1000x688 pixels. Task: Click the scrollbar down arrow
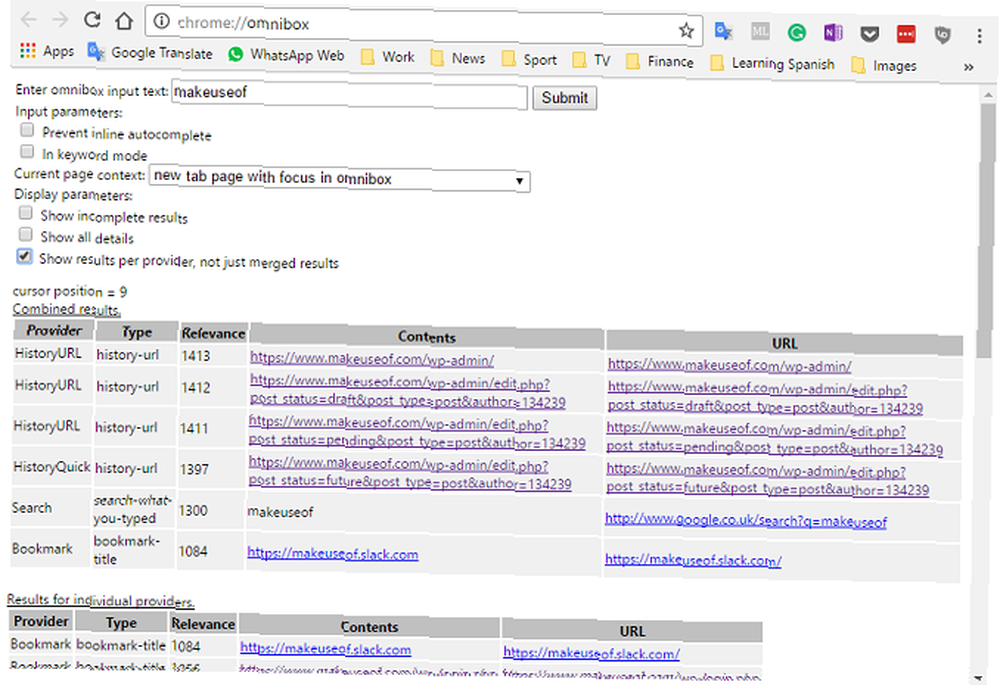click(x=978, y=678)
